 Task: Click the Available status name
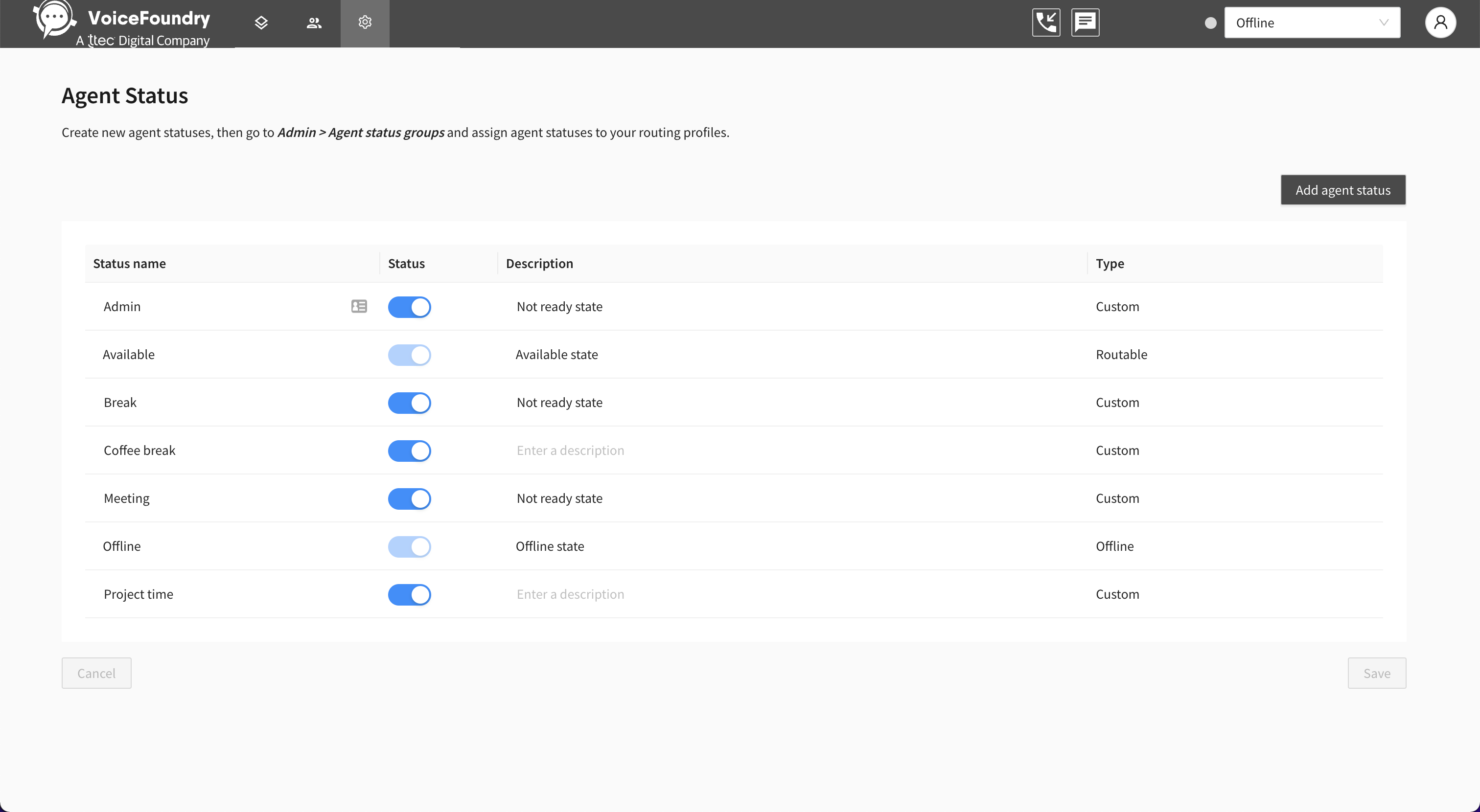pos(129,354)
